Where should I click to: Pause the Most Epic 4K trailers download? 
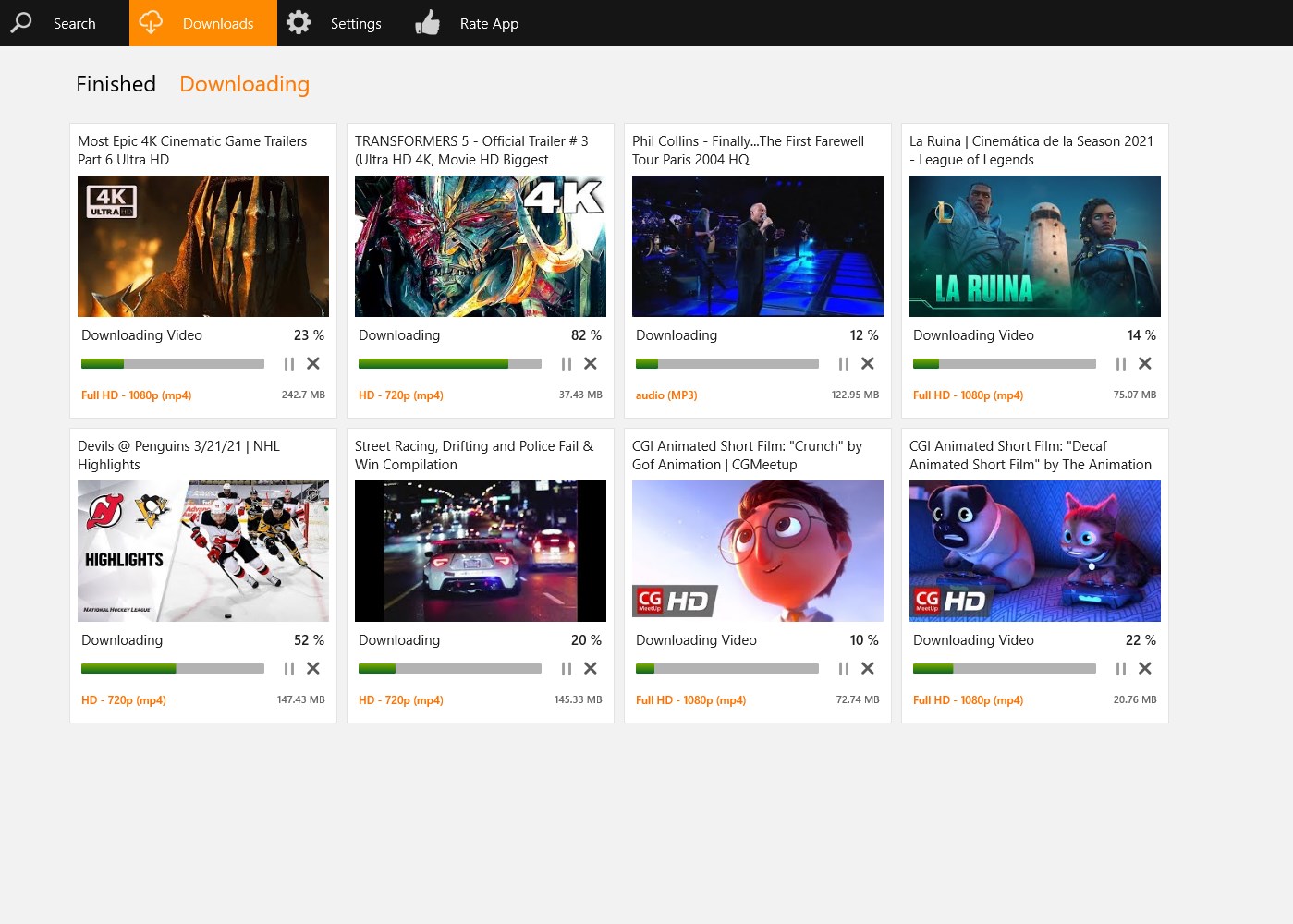289,363
